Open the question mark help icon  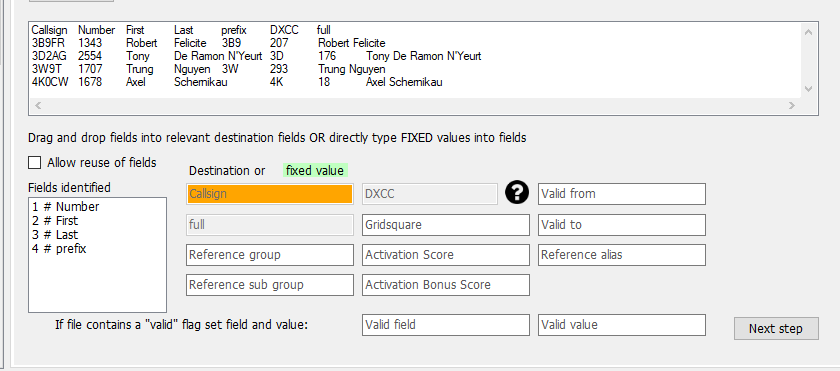coord(516,192)
